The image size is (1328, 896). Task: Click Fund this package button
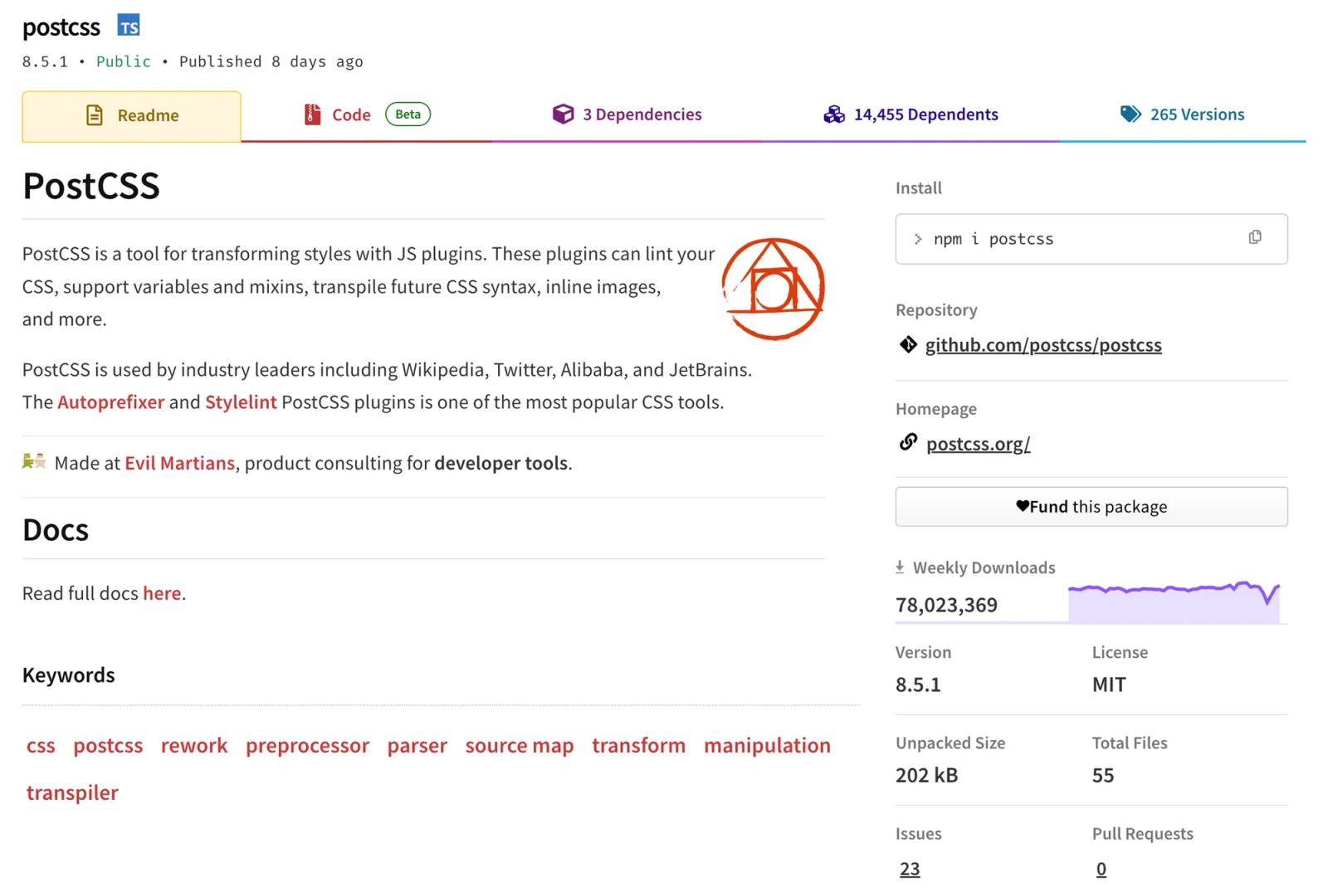[1091, 507]
